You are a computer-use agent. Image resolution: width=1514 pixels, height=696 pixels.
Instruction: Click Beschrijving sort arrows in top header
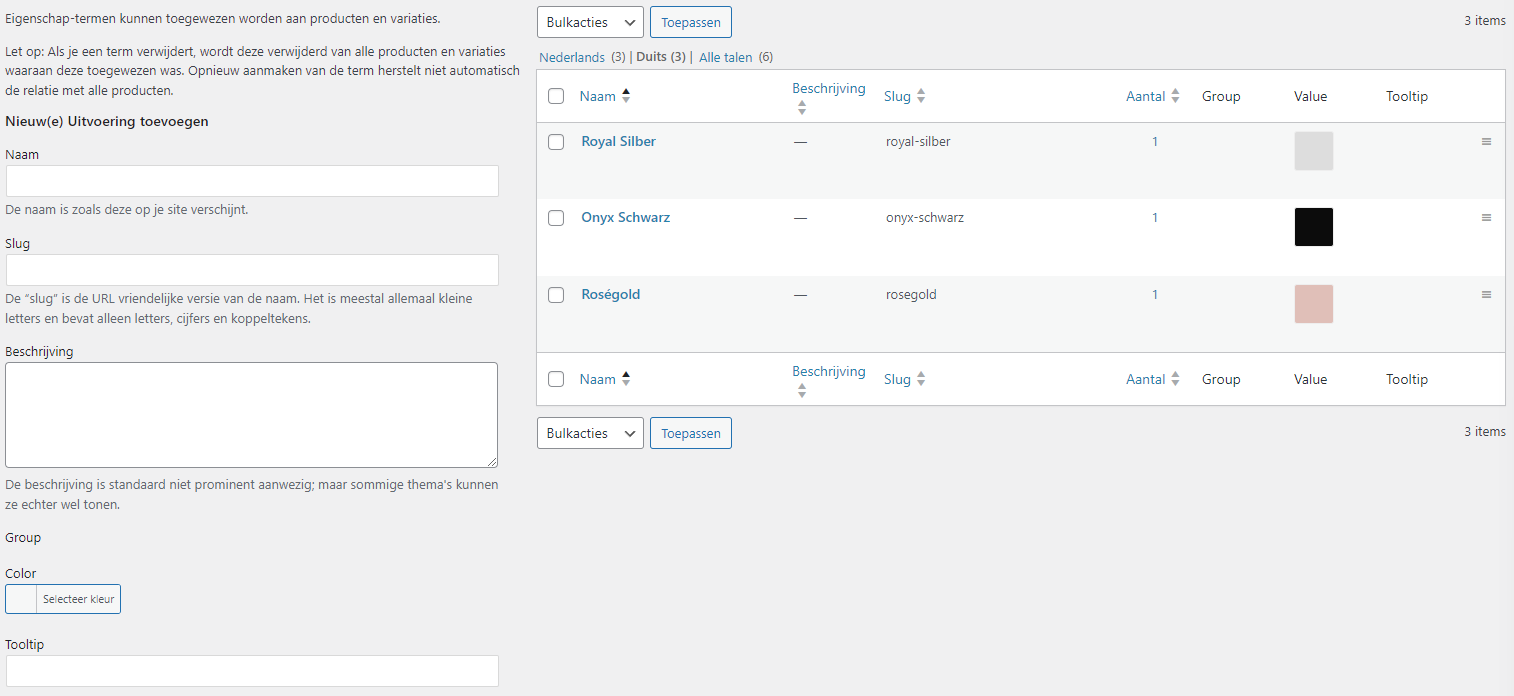(x=802, y=108)
